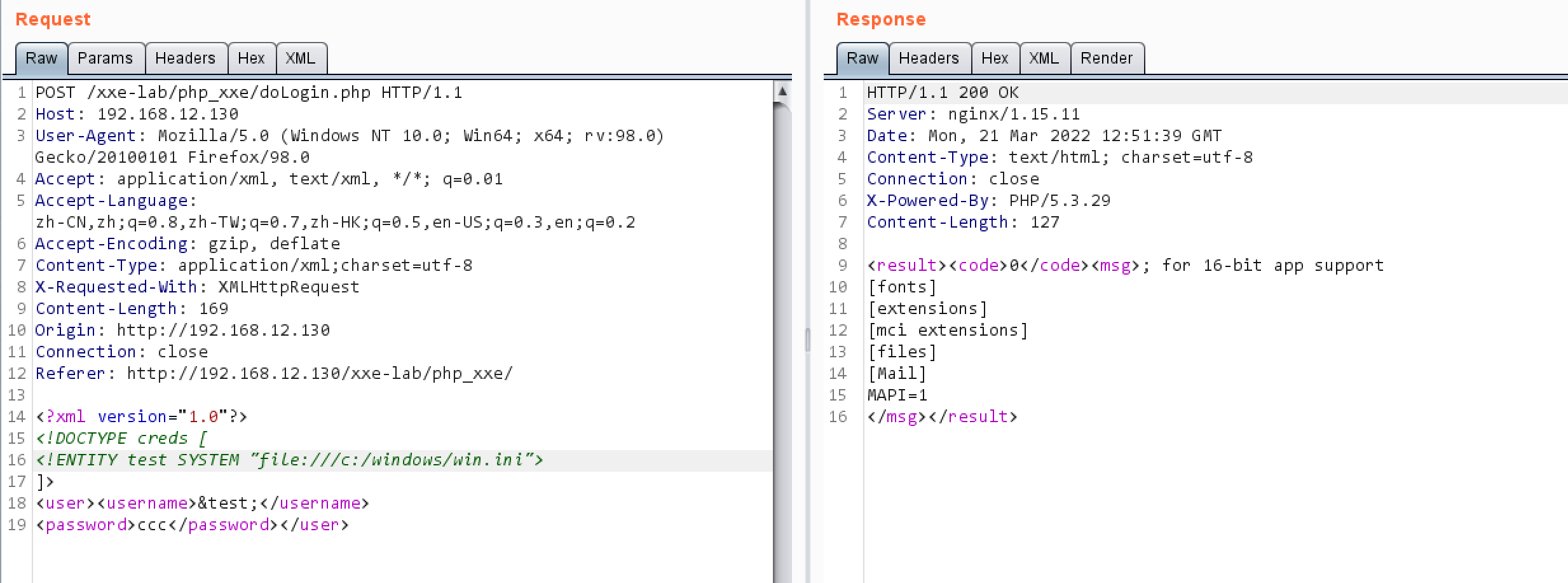Open the Headers tab in Response panel
Image resolution: width=1568 pixels, height=583 pixels.
[929, 58]
